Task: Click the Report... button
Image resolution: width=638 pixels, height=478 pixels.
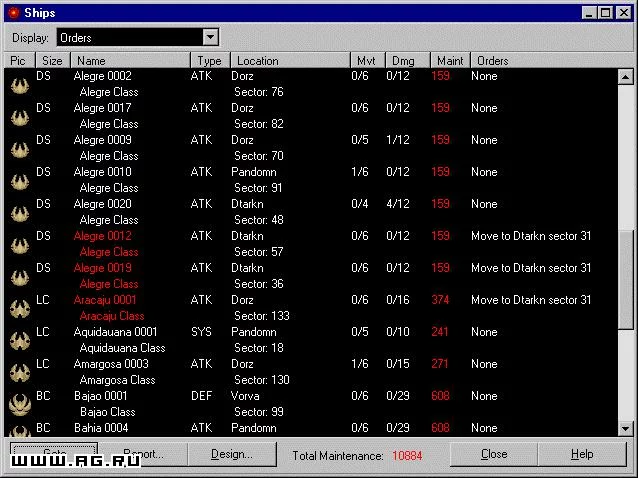Action: (x=143, y=454)
